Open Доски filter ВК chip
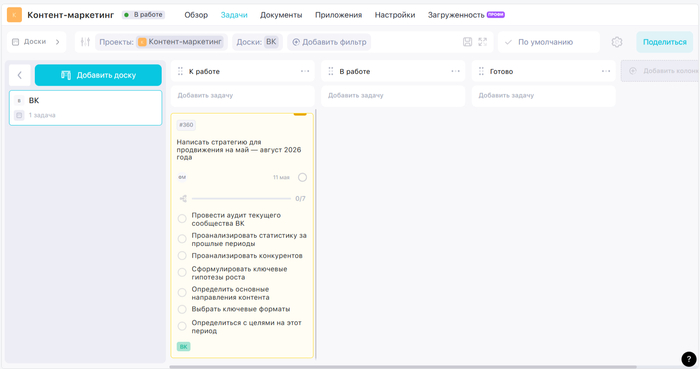This screenshot has height=369, width=700. [271, 42]
